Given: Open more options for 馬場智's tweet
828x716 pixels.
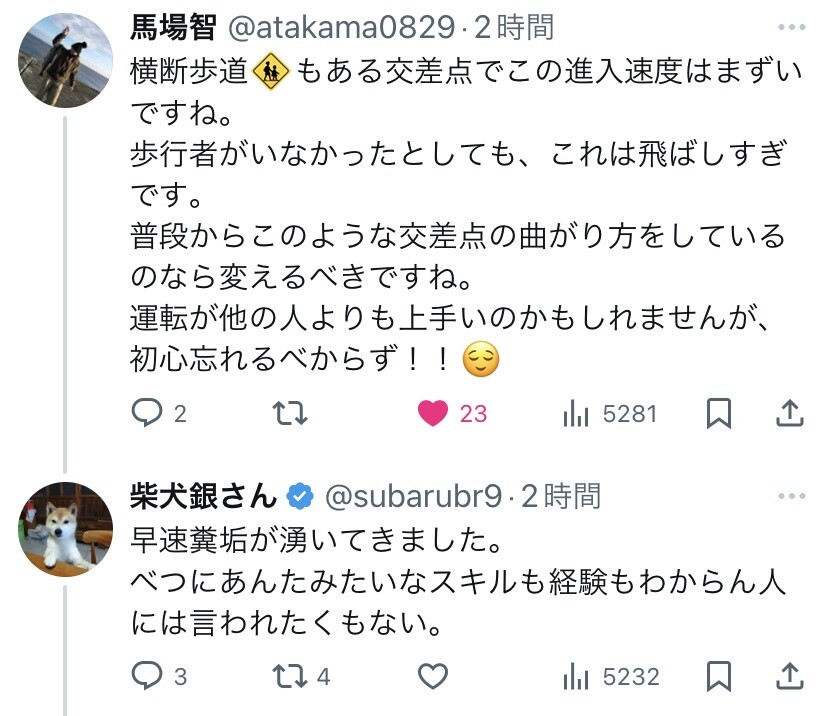Looking at the screenshot, I should tap(792, 27).
